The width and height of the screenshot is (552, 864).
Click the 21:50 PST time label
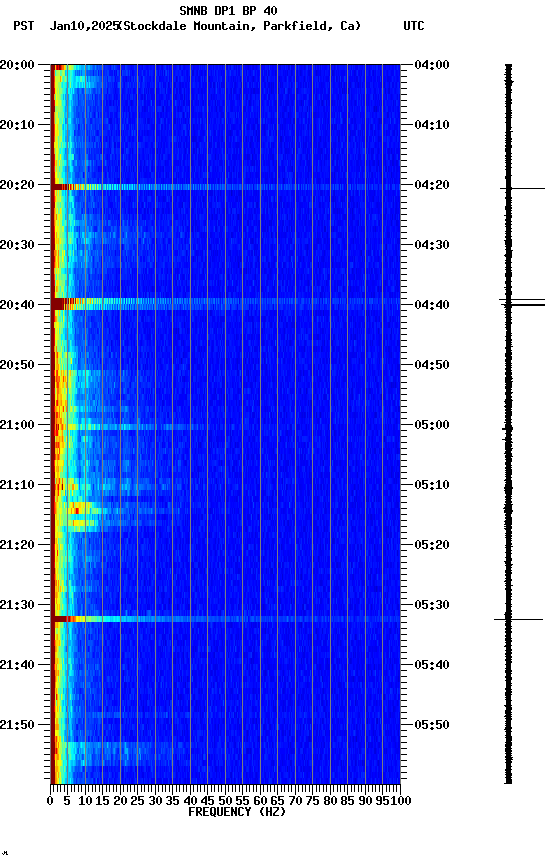[17, 725]
